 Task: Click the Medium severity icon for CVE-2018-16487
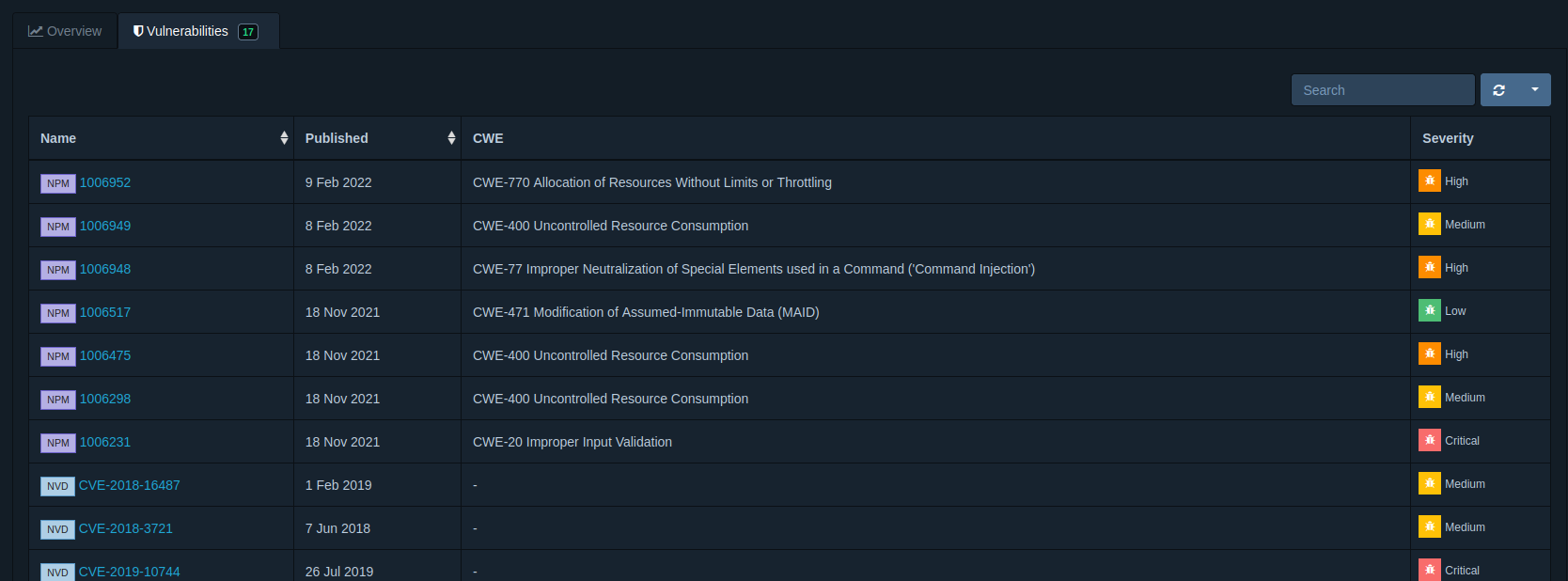1429,483
